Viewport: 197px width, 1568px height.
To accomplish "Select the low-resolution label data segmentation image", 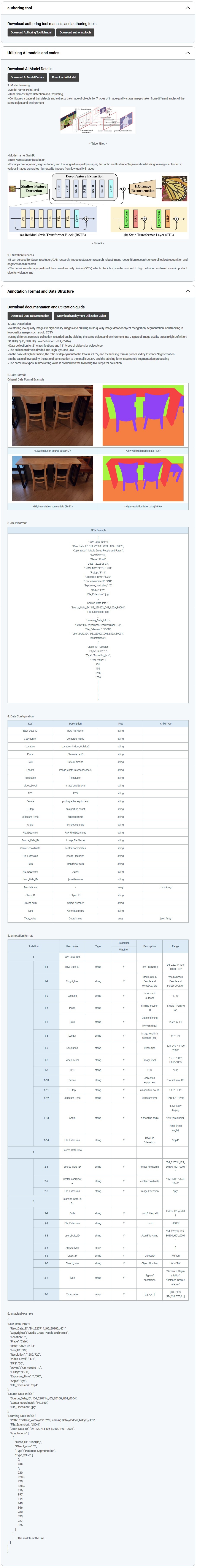I will (143, 415).
